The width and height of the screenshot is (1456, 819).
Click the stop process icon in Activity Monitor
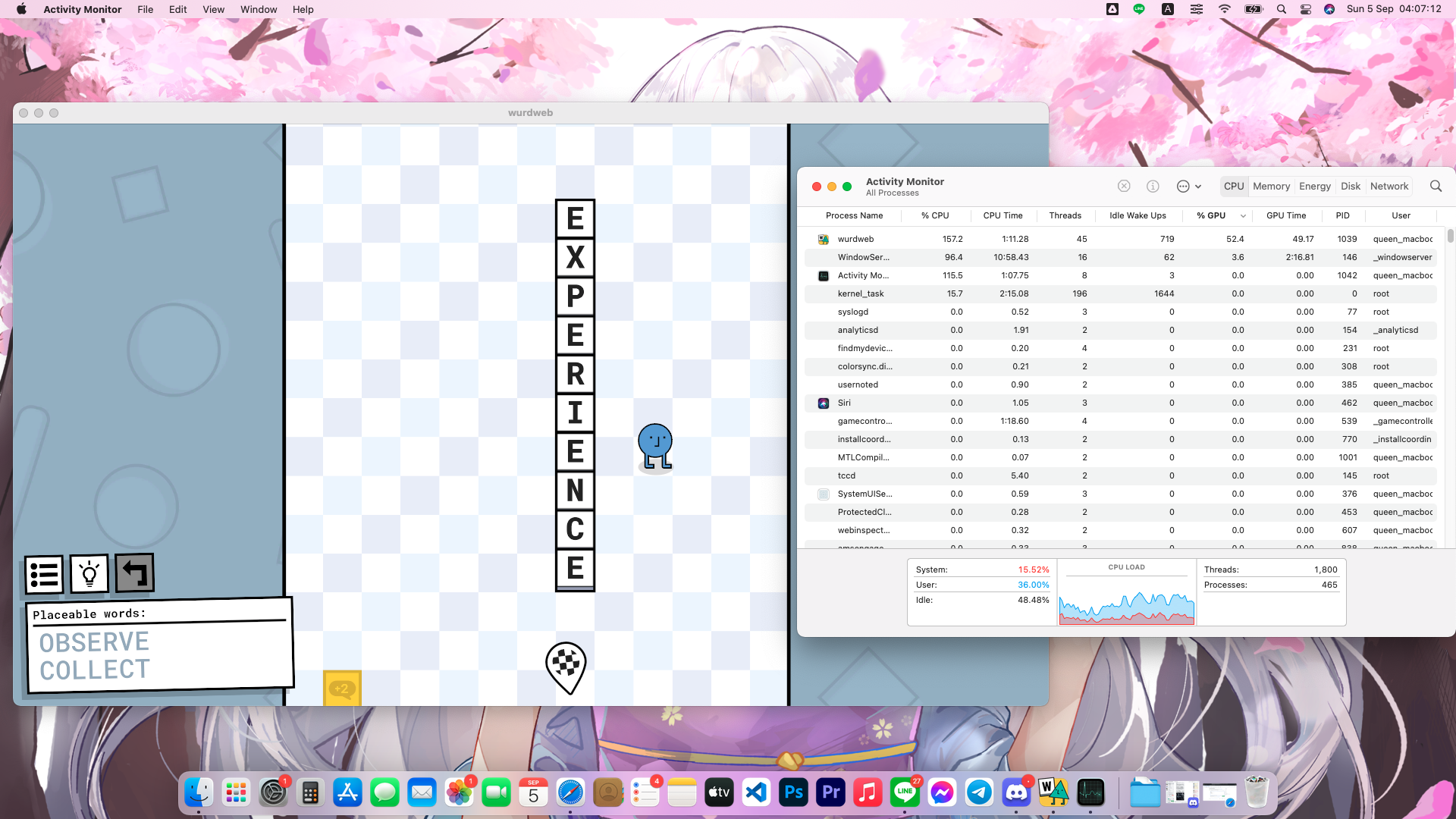click(x=1124, y=186)
